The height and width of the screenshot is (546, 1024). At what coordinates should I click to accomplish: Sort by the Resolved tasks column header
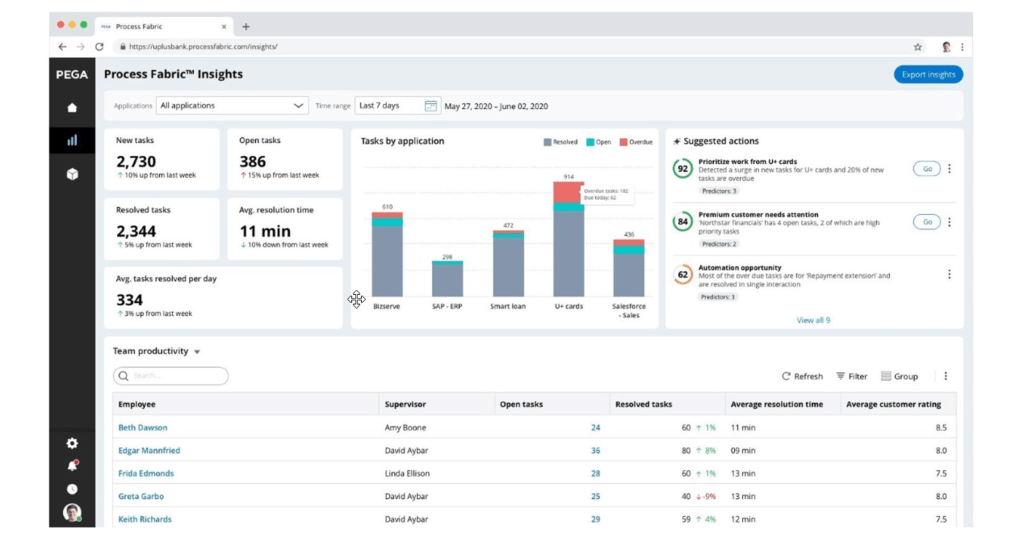click(x=643, y=404)
